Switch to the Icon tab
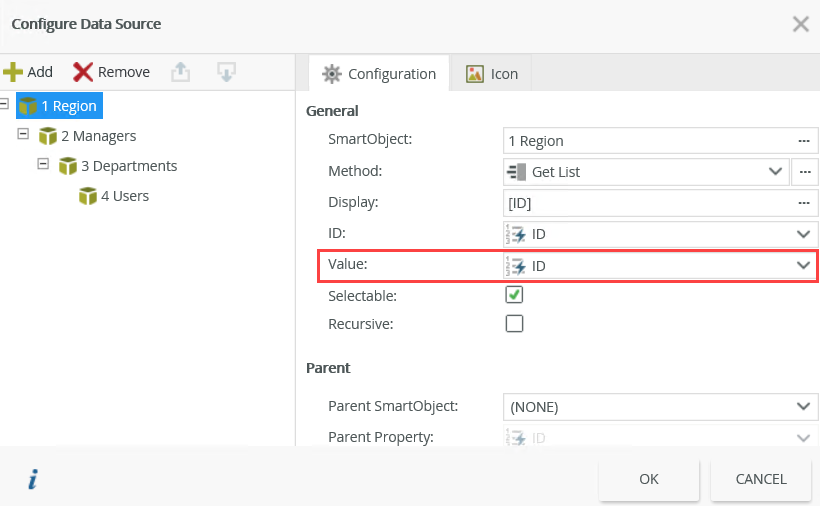Screen dimensions: 820x506 tap(492, 74)
